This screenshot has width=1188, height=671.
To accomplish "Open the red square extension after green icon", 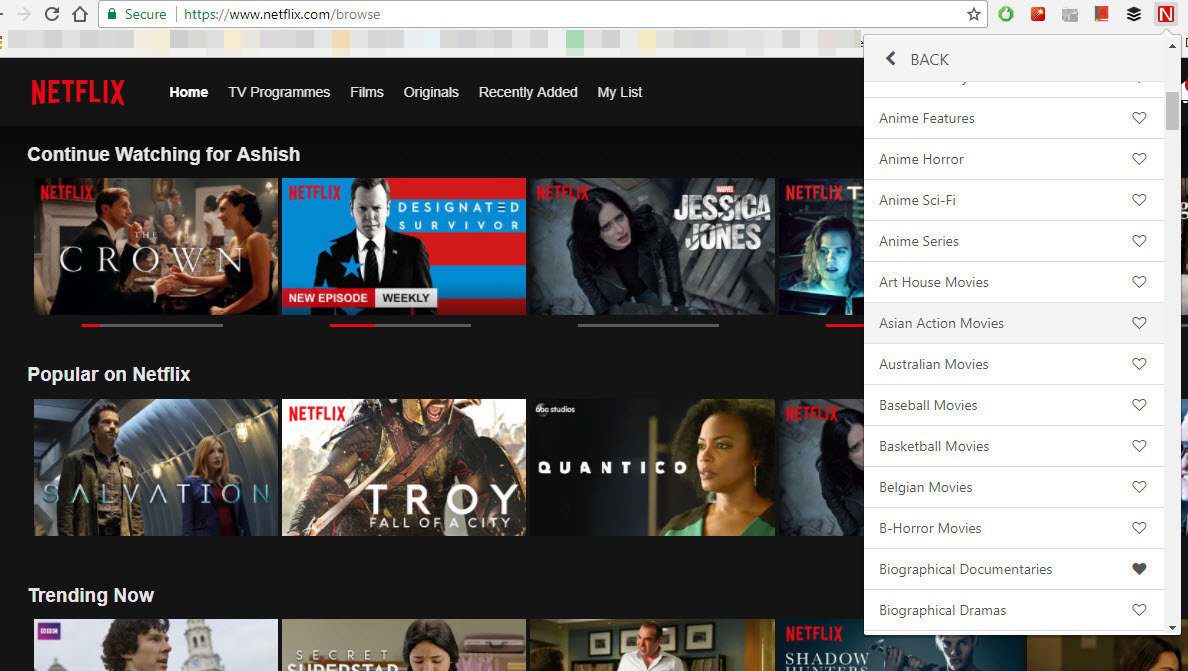I will click(x=1037, y=14).
